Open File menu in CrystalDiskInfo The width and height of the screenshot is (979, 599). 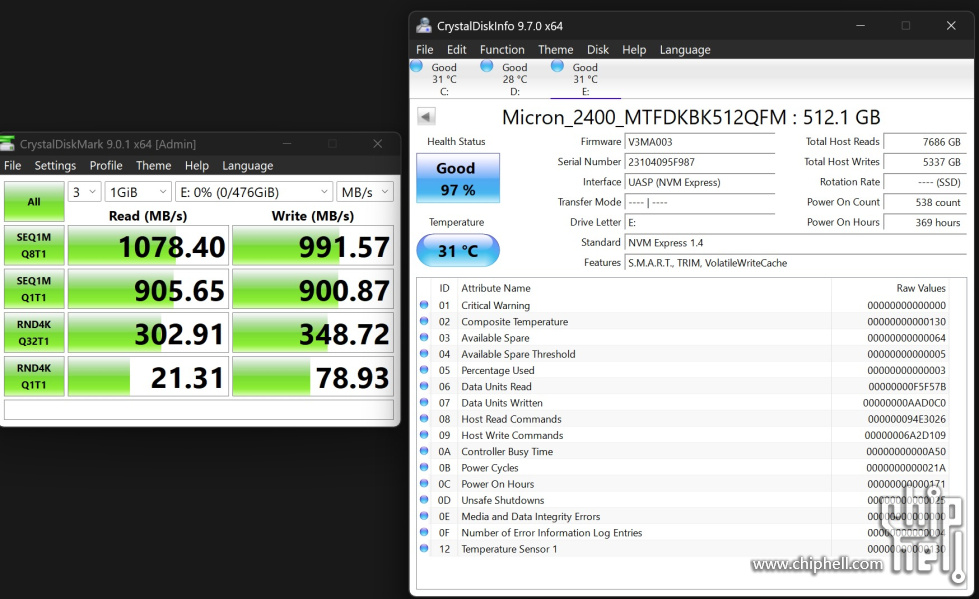(x=425, y=49)
